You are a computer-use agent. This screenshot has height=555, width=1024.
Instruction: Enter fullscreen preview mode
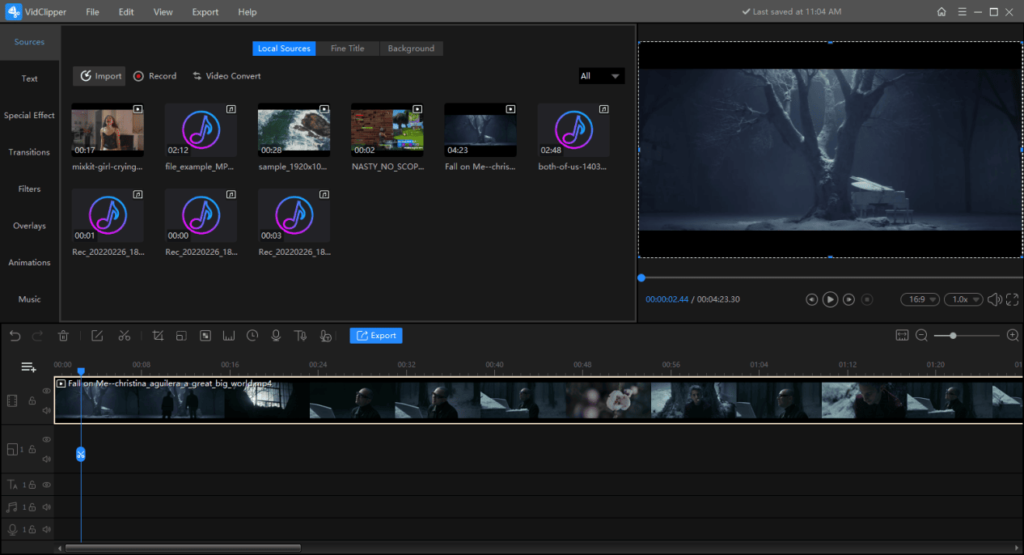(x=1013, y=299)
